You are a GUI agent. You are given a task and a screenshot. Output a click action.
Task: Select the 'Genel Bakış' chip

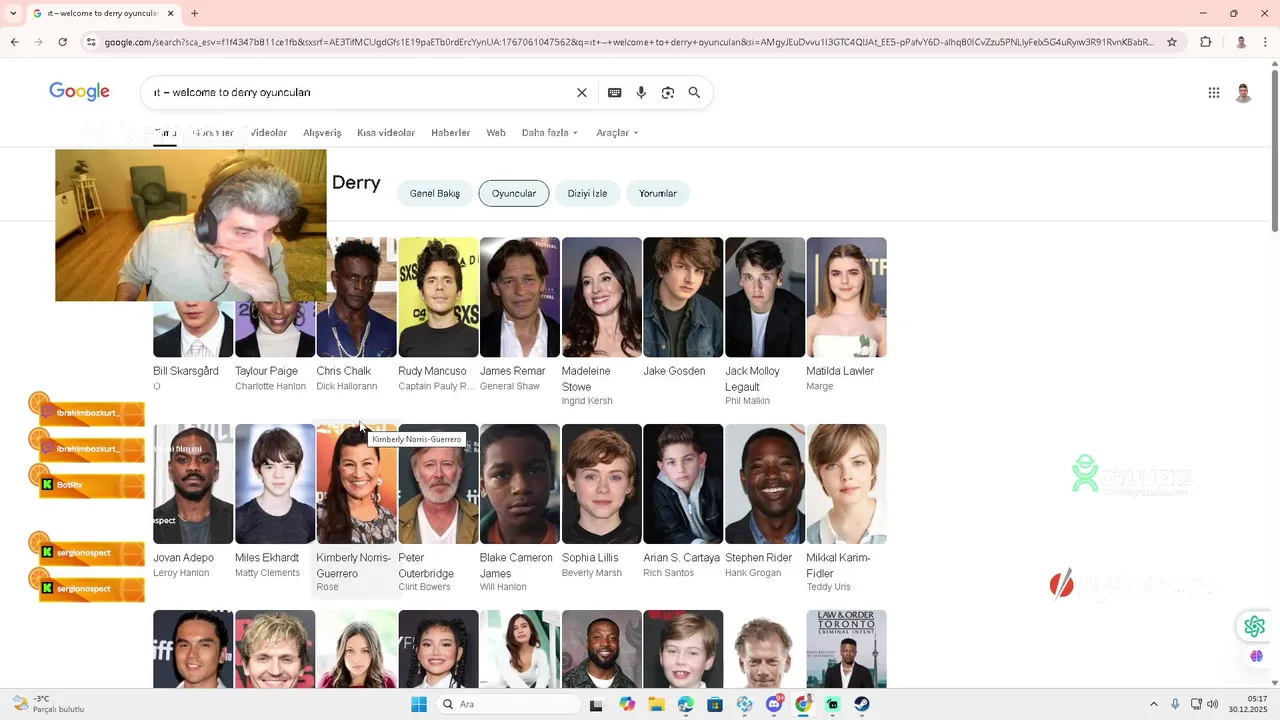(x=435, y=193)
